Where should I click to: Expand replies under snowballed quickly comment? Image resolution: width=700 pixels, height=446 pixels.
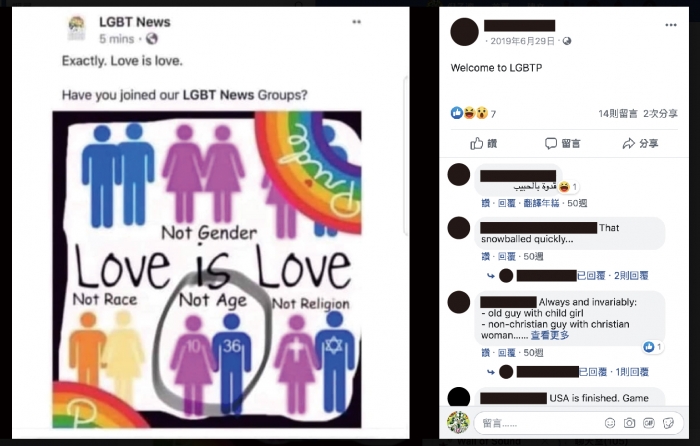click(x=612, y=275)
